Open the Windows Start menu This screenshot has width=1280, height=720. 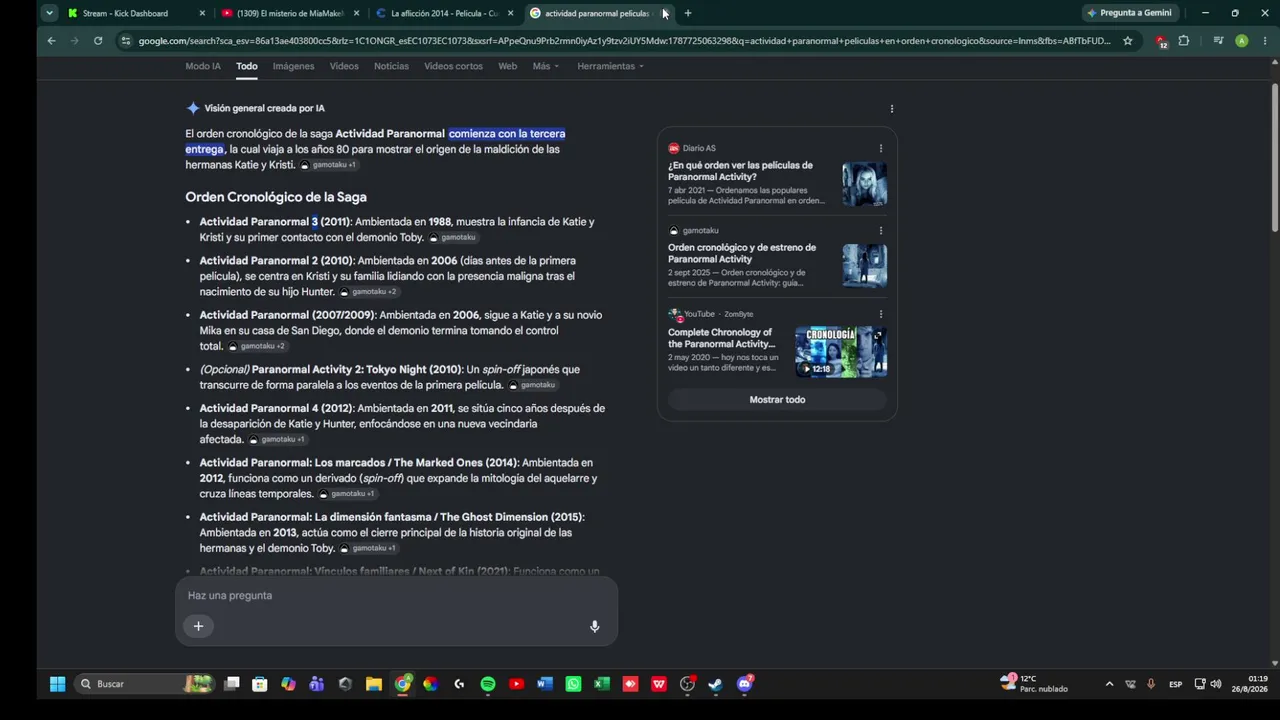tap(57, 684)
